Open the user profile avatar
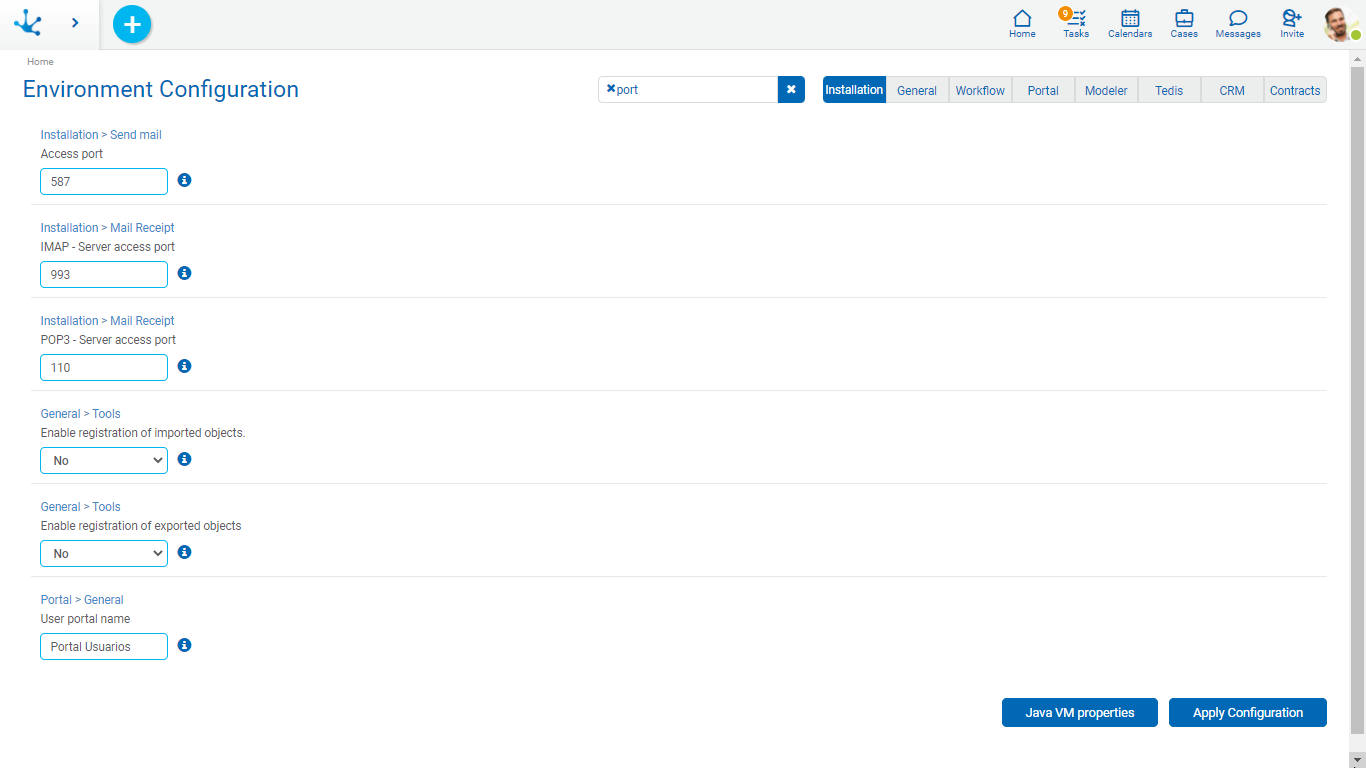1366x768 pixels. 1338,24
